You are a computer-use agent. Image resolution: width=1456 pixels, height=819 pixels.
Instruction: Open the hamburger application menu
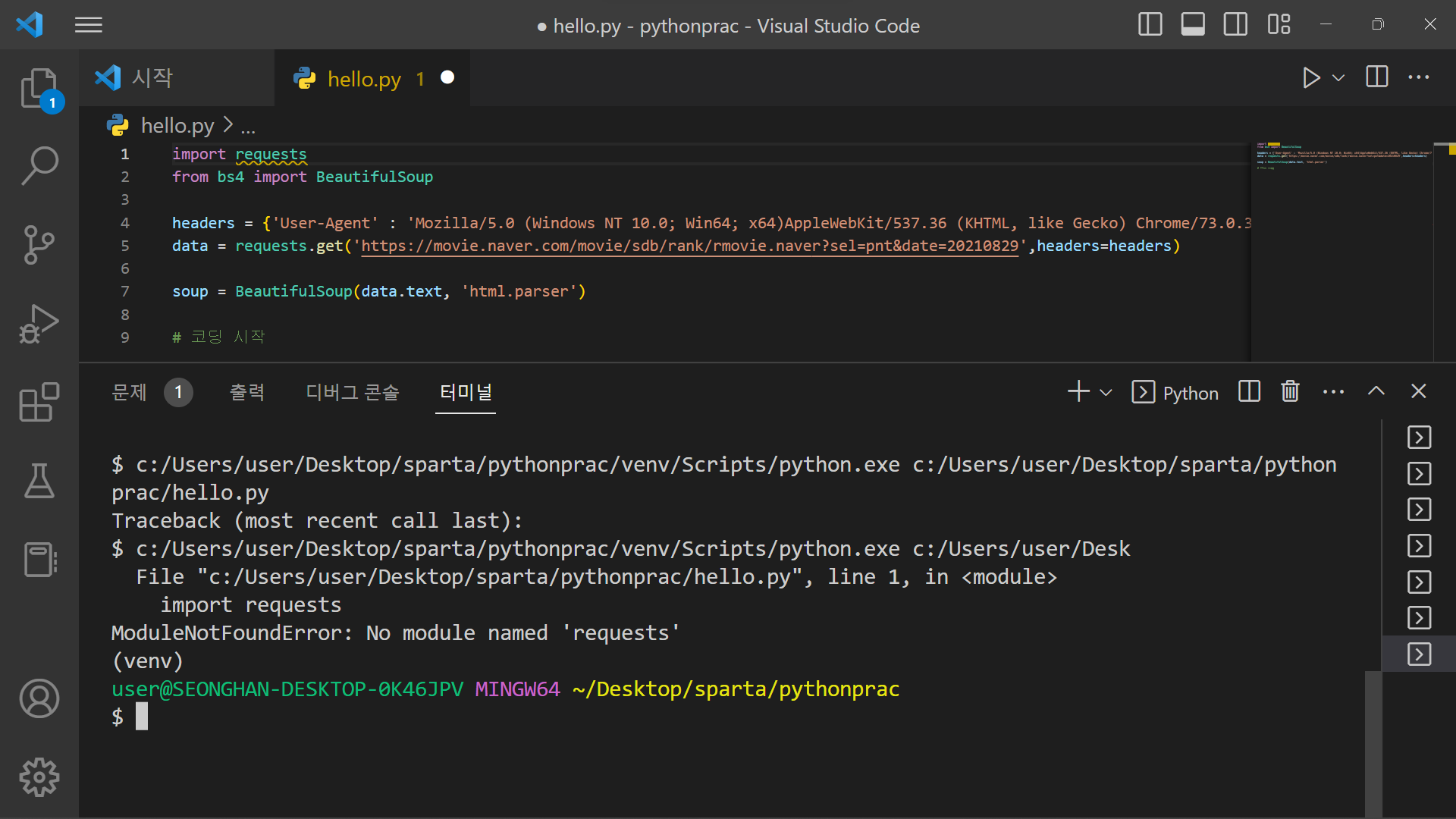coord(89,25)
